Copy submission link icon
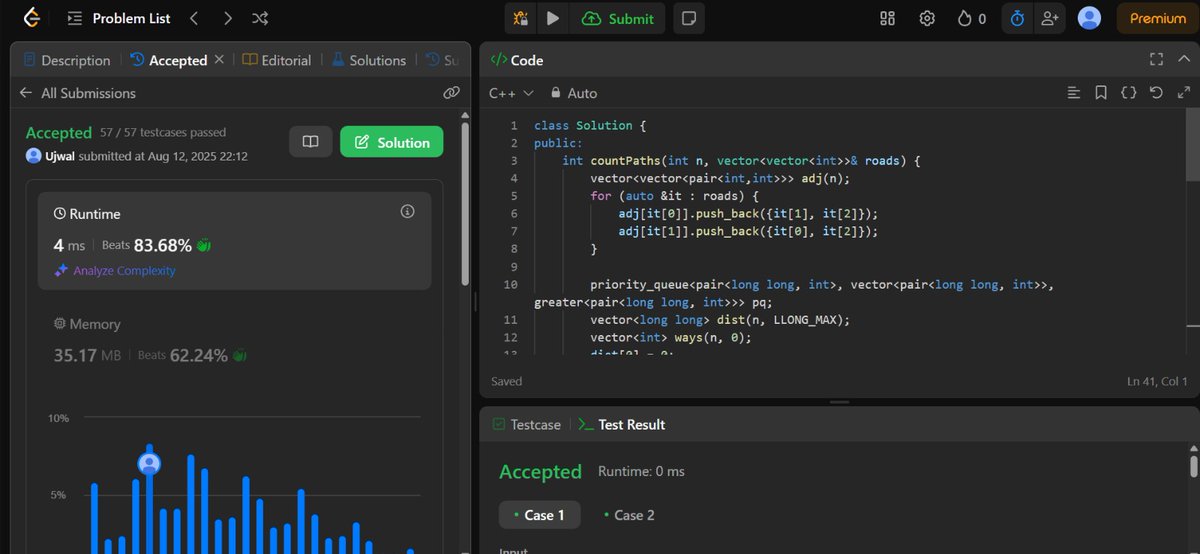This screenshot has height=554, width=1200. 451,93
